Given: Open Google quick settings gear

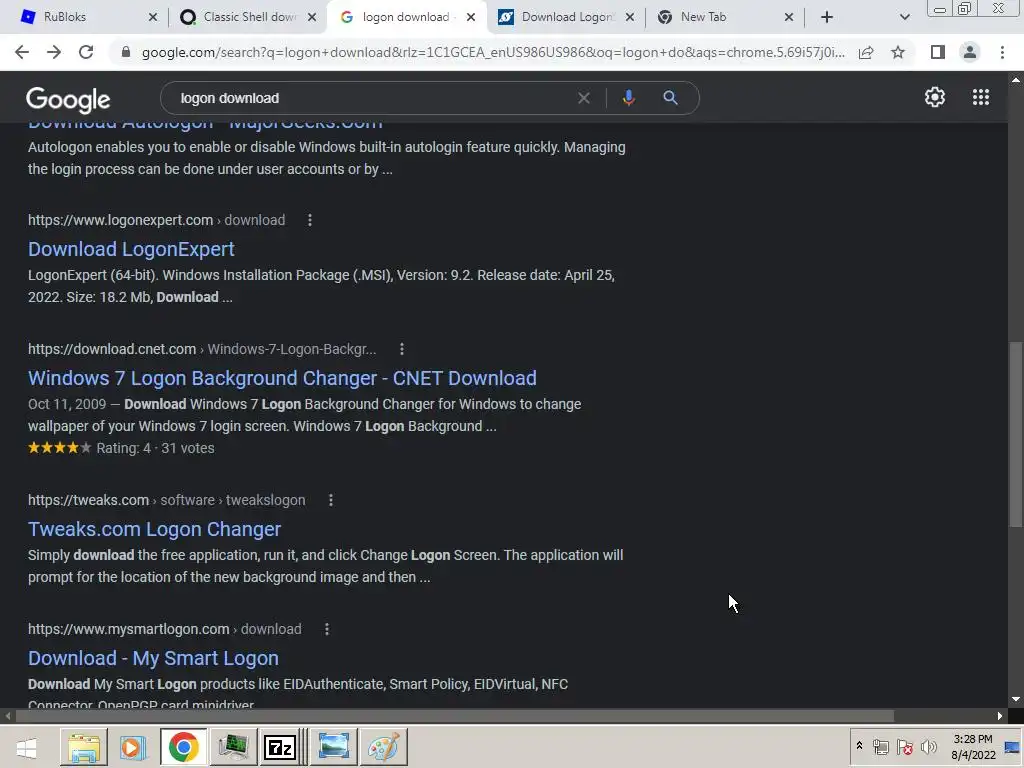Looking at the screenshot, I should click(x=935, y=97).
